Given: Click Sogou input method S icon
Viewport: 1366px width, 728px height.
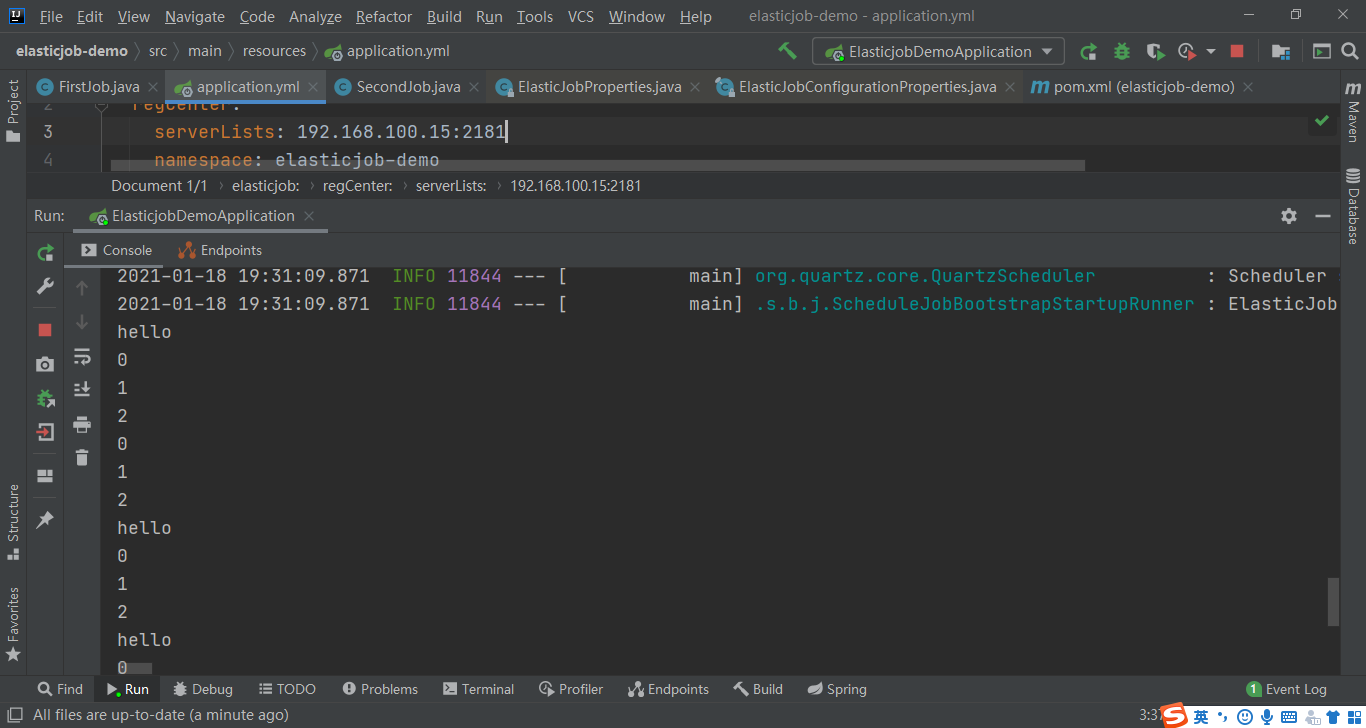Looking at the screenshot, I should [1174, 715].
